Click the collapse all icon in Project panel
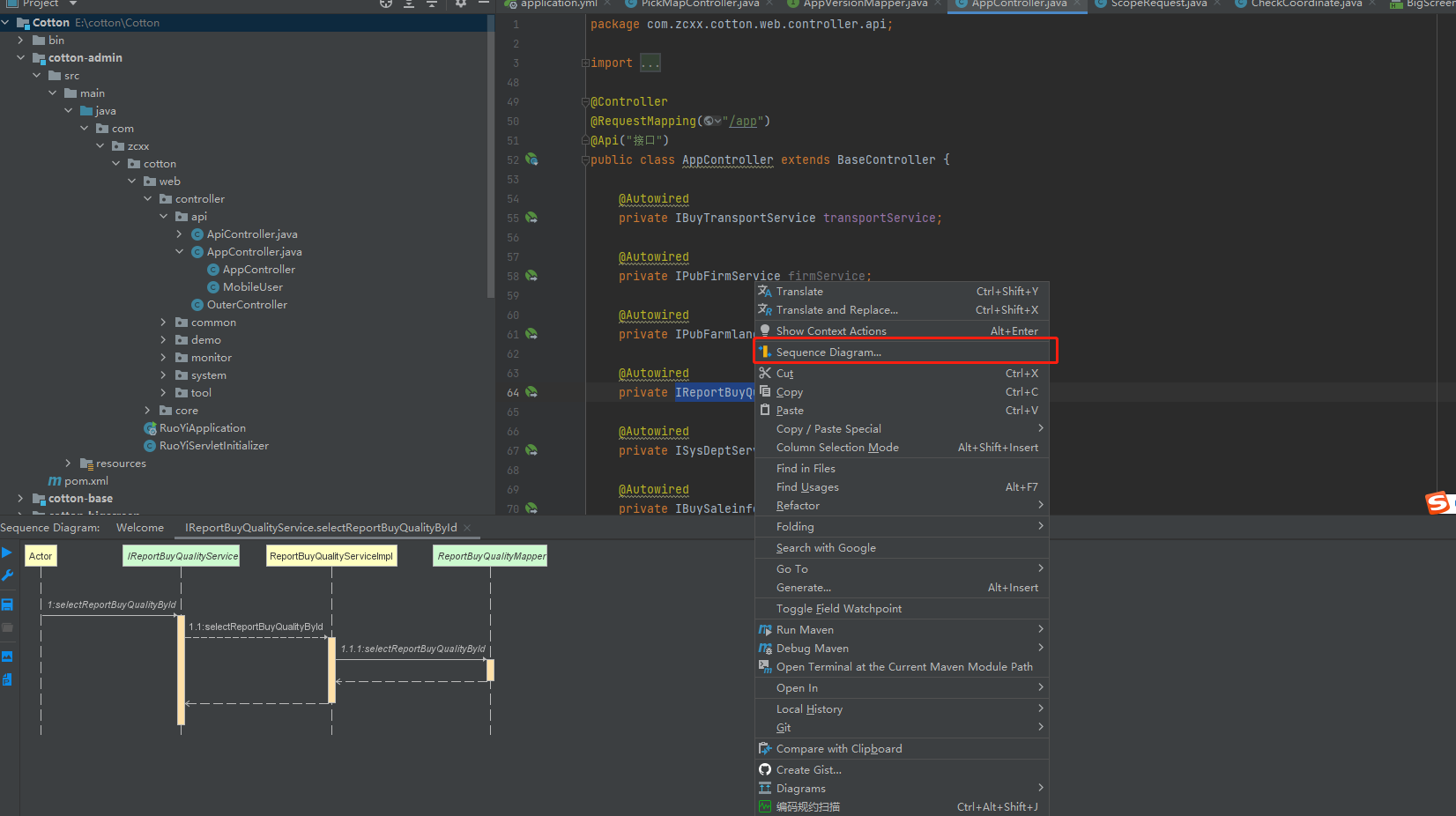Image resolution: width=1456 pixels, height=816 pixels. 432,4
